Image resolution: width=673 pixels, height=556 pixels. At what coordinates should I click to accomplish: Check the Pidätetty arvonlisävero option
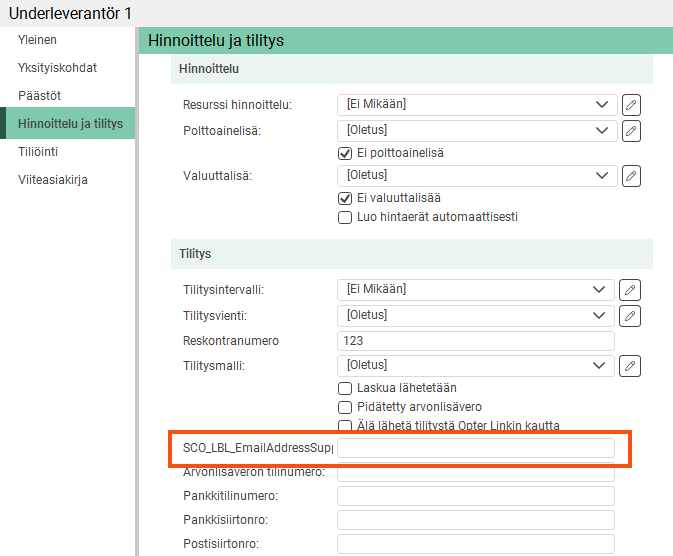(x=345, y=407)
